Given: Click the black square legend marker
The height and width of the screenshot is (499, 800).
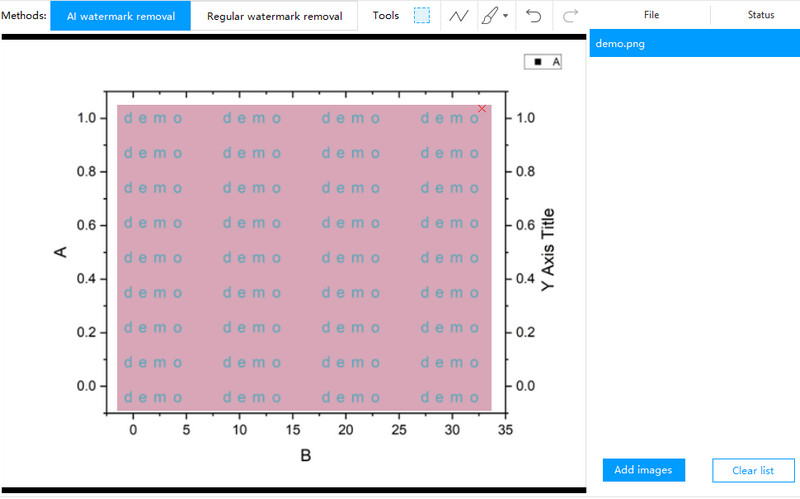Looking at the screenshot, I should click(538, 62).
